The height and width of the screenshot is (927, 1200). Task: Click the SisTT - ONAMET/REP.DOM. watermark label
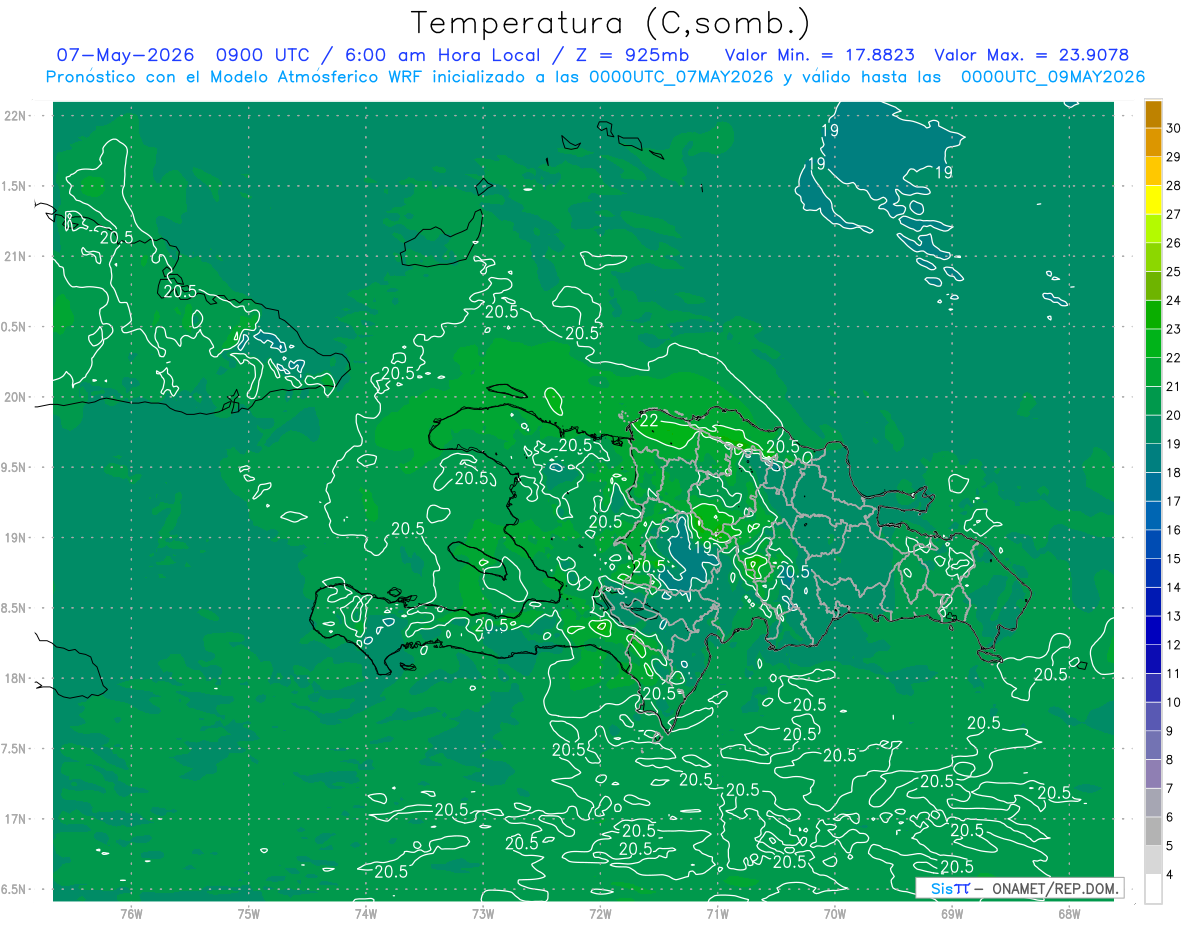pos(1020,888)
